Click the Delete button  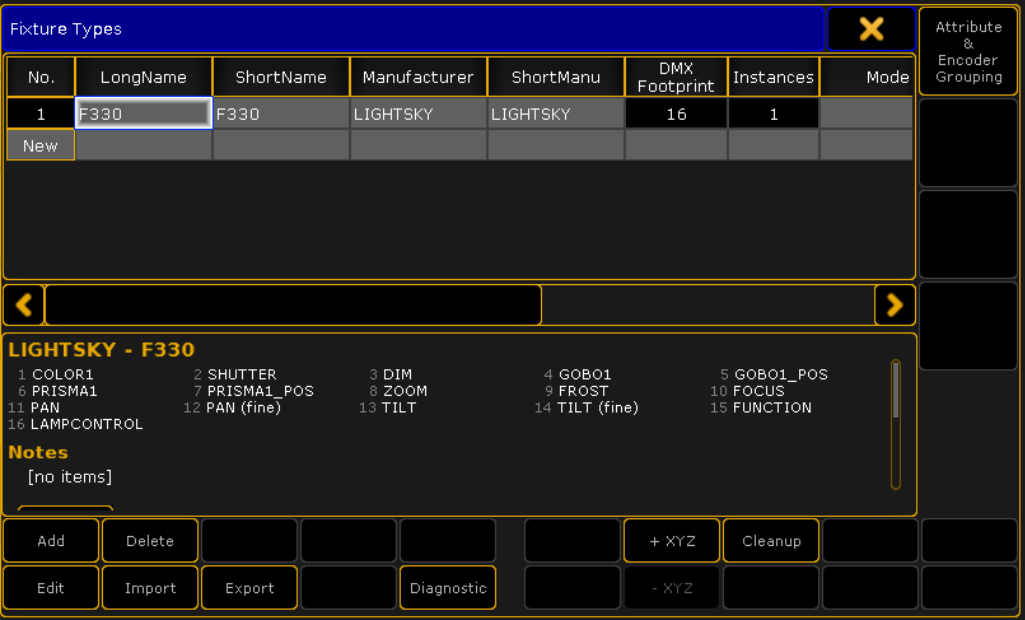click(150, 541)
